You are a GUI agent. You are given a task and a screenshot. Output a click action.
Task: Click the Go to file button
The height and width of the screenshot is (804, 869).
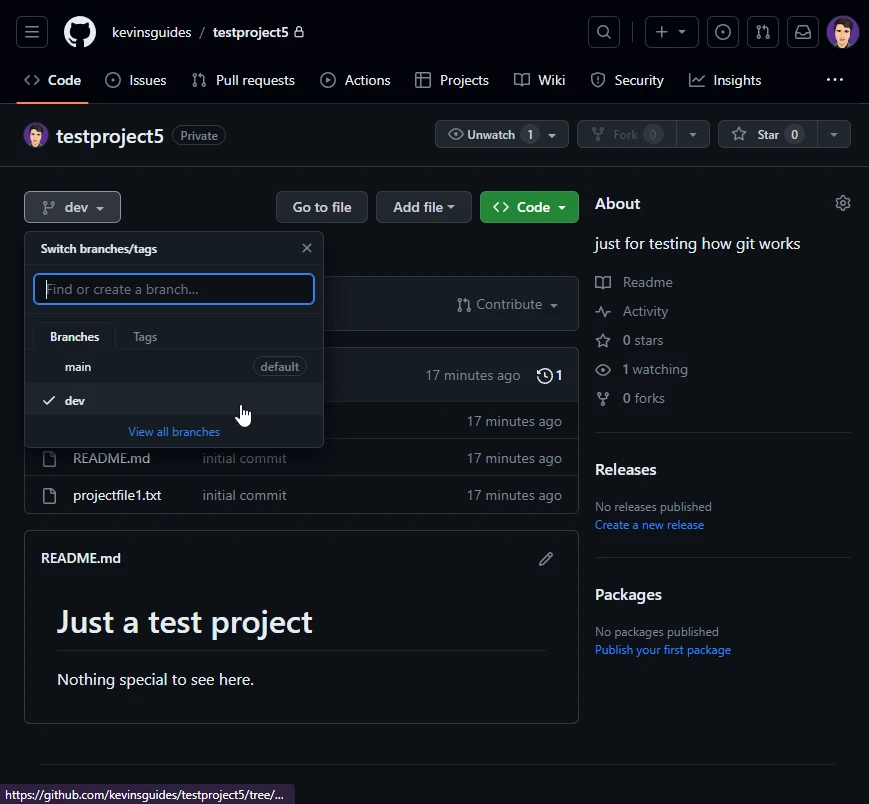tap(321, 207)
